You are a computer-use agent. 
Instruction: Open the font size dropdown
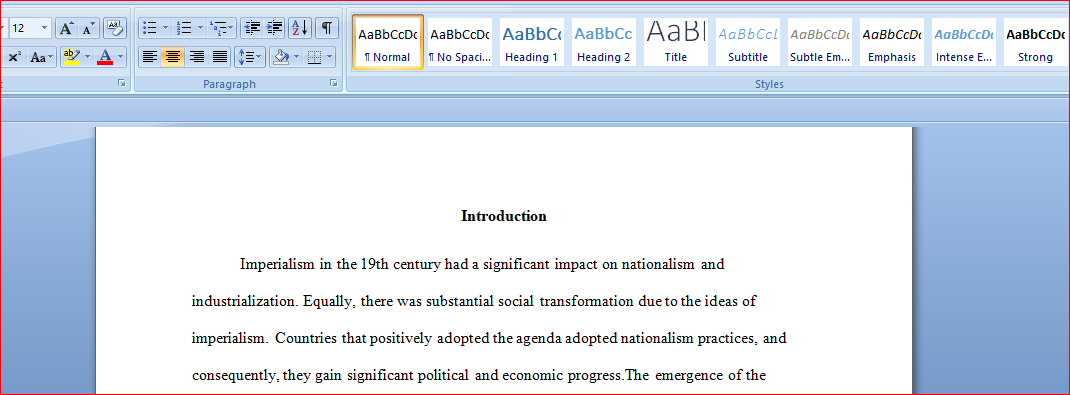click(x=45, y=28)
